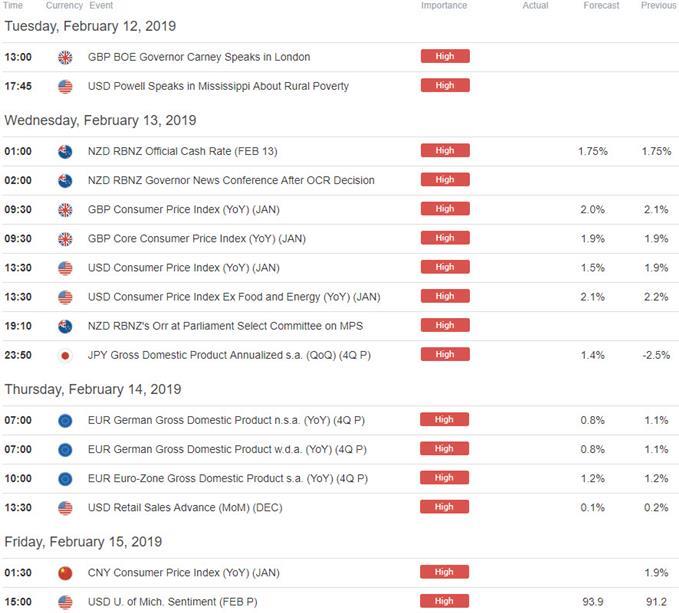This screenshot has width=679, height=613.
Task: Click the UK flag beside BOE Governor Carney event
Action: (66, 57)
